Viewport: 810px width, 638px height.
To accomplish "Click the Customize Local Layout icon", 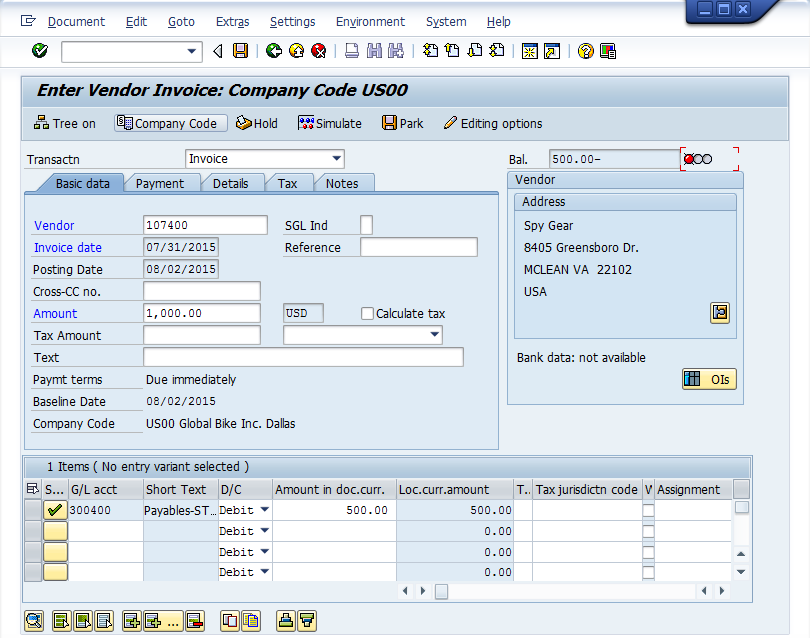I will 608,51.
